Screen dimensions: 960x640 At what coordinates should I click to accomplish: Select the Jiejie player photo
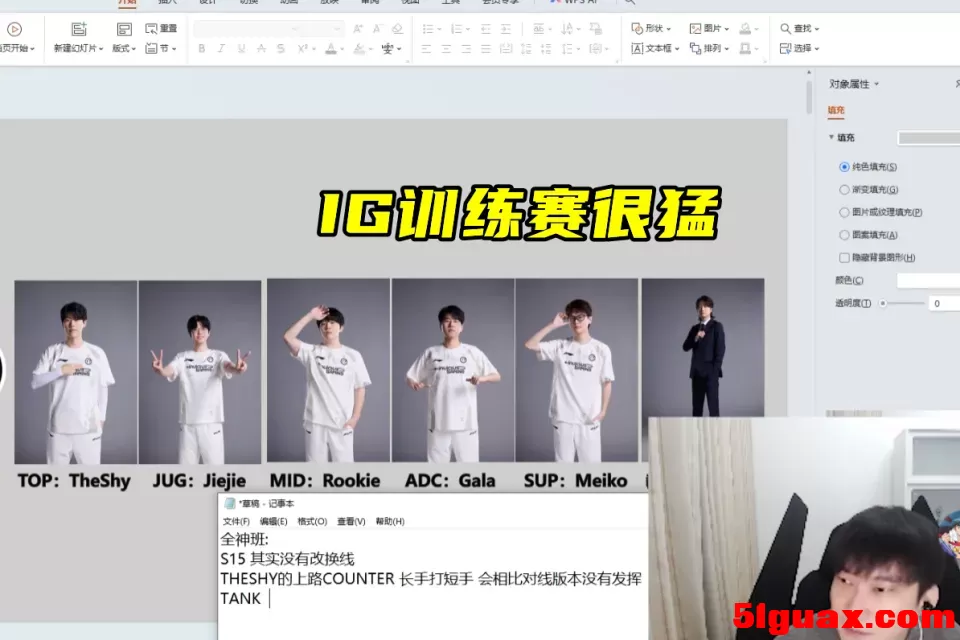(200, 372)
